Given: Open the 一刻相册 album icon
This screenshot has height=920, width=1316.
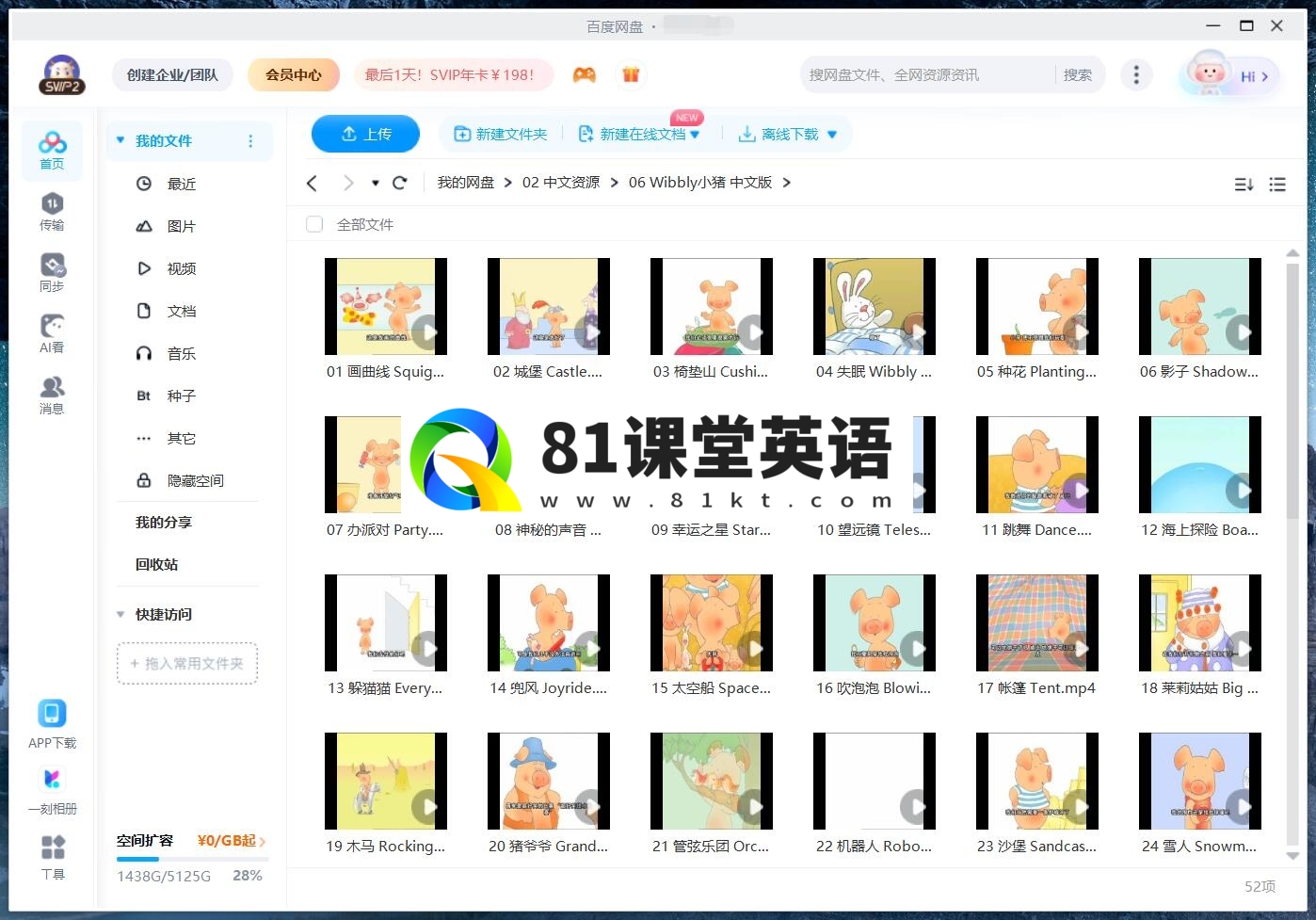Looking at the screenshot, I should pos(52,791).
